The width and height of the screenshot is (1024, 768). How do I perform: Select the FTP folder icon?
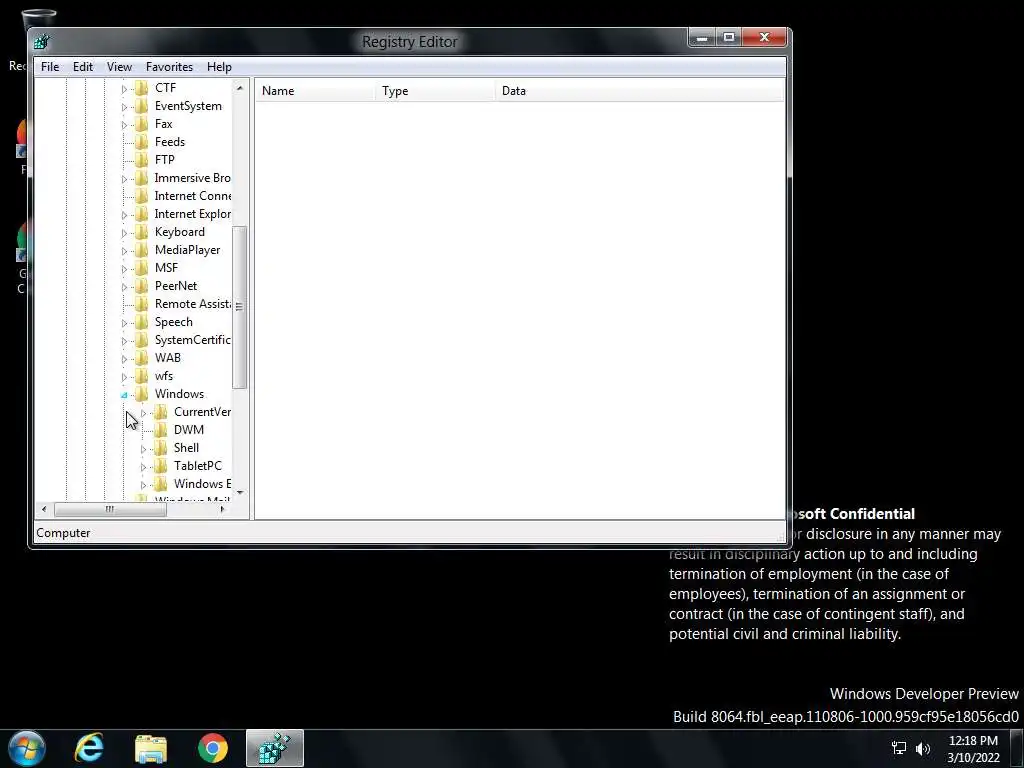[x=141, y=159]
